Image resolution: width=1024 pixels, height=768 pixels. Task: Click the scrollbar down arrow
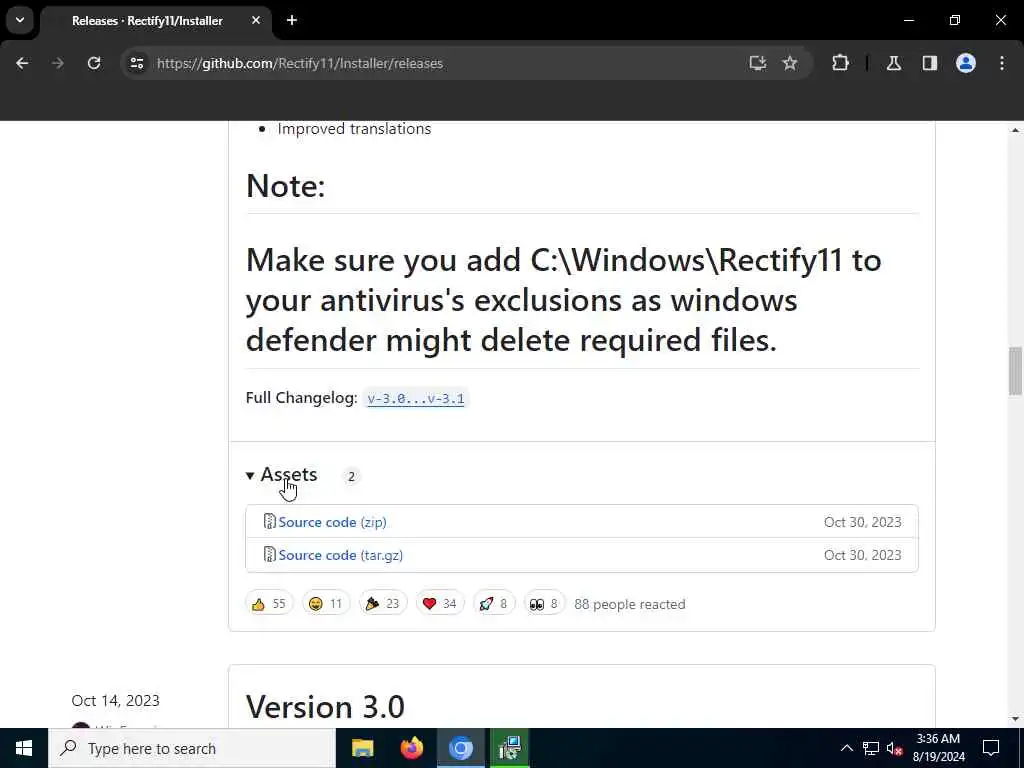coord(1015,719)
